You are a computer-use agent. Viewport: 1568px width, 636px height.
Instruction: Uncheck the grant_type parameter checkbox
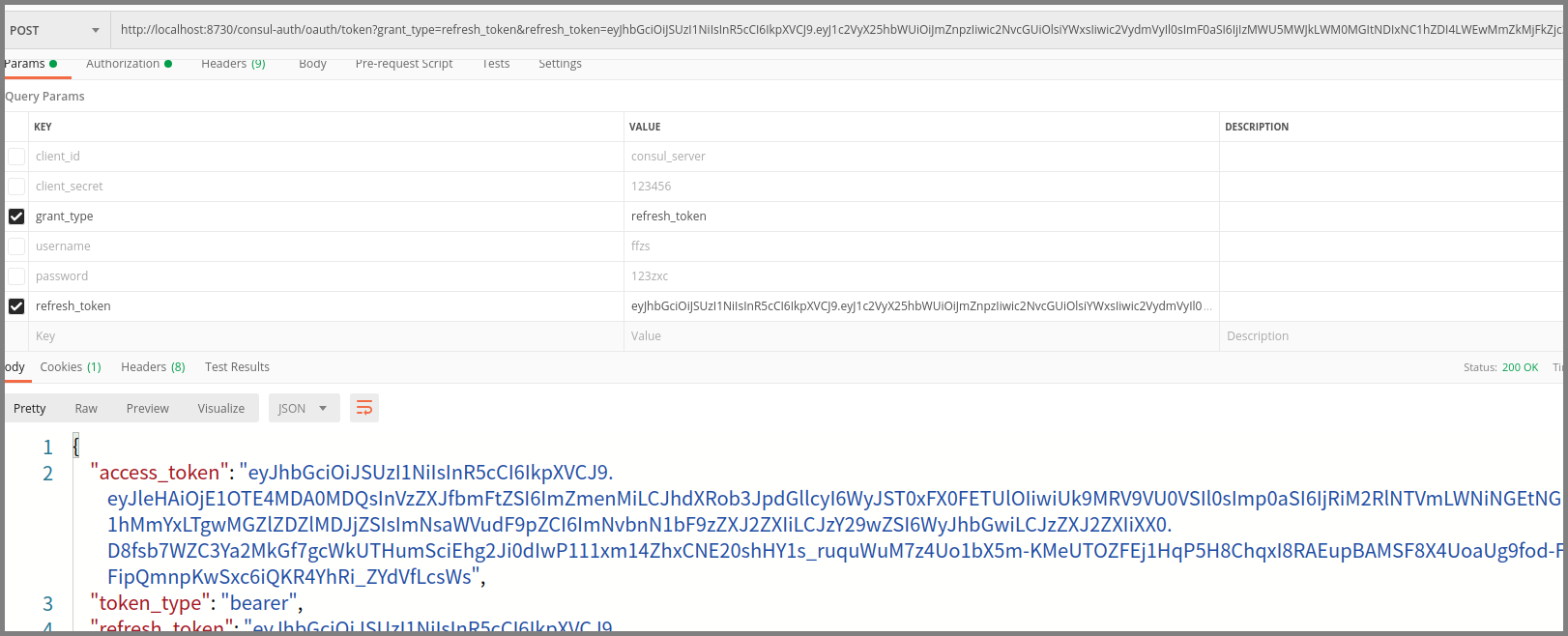(x=16, y=217)
